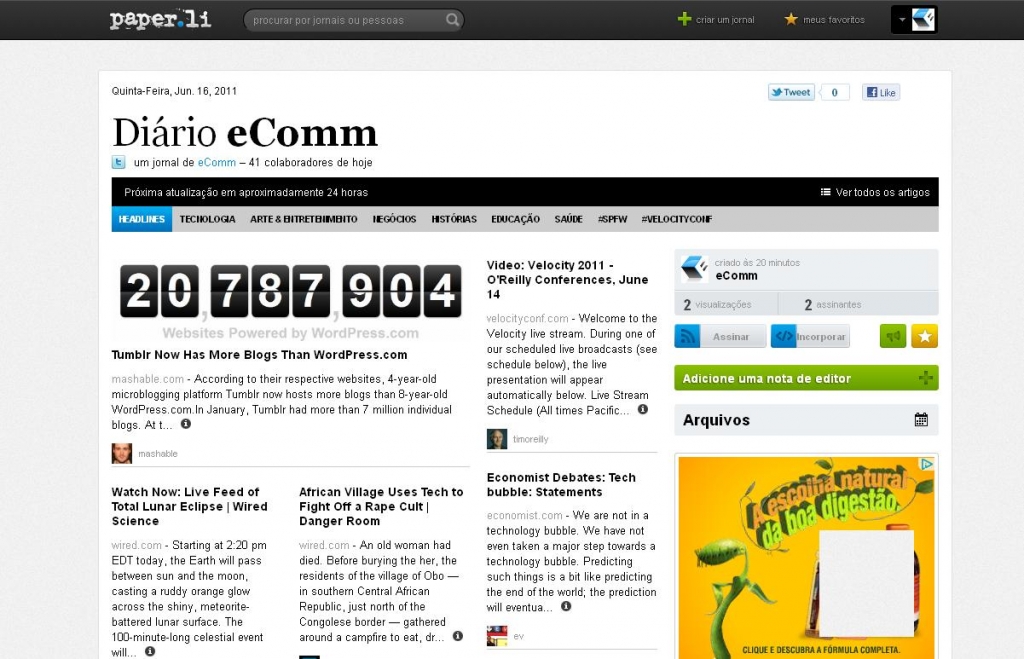
Task: Click the eComm logo in sidebar
Action: pyautogui.click(x=694, y=269)
